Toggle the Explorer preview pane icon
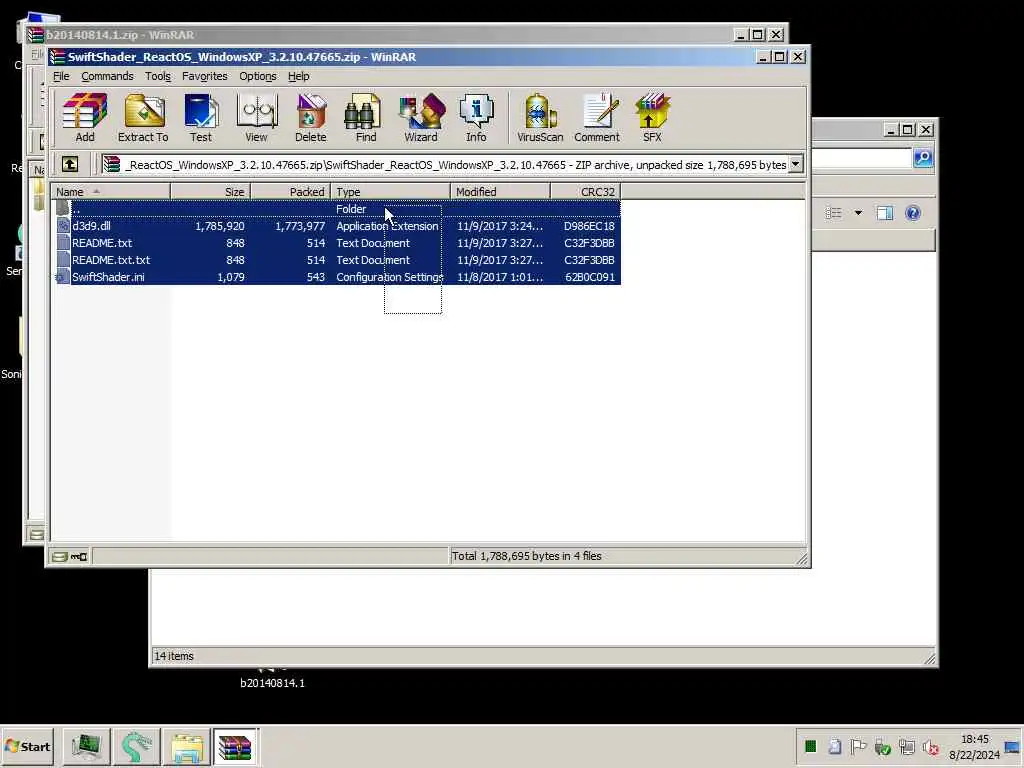1024x768 pixels. click(x=885, y=213)
